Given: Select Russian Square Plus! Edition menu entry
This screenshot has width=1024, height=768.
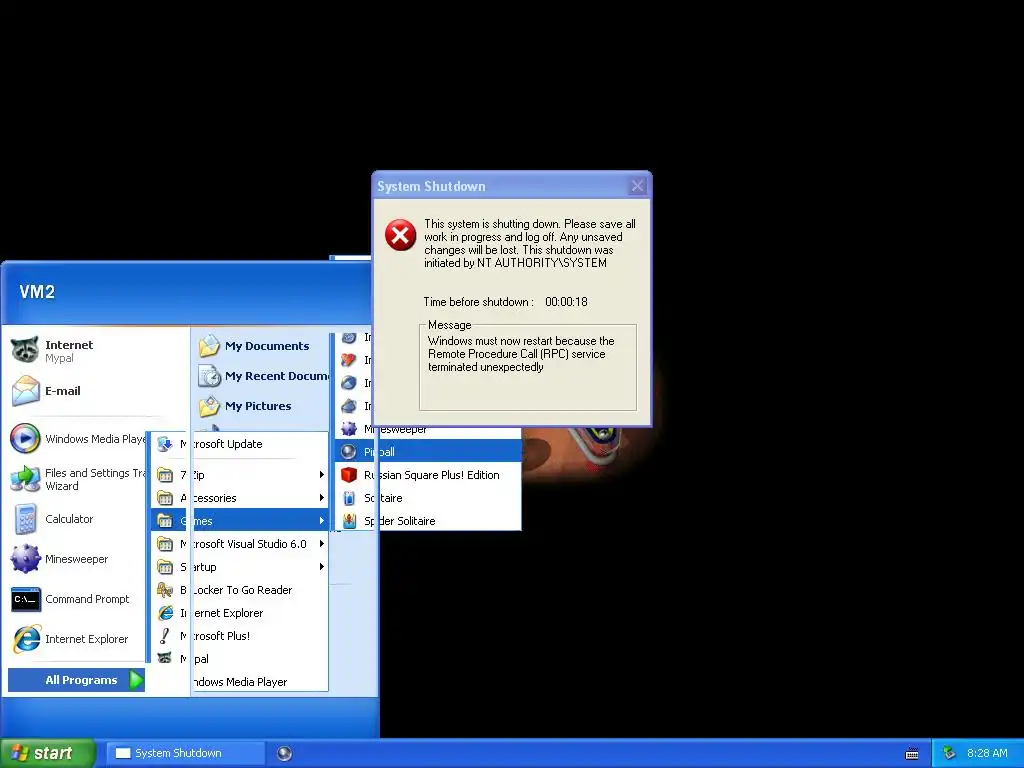Looking at the screenshot, I should [x=428, y=475].
